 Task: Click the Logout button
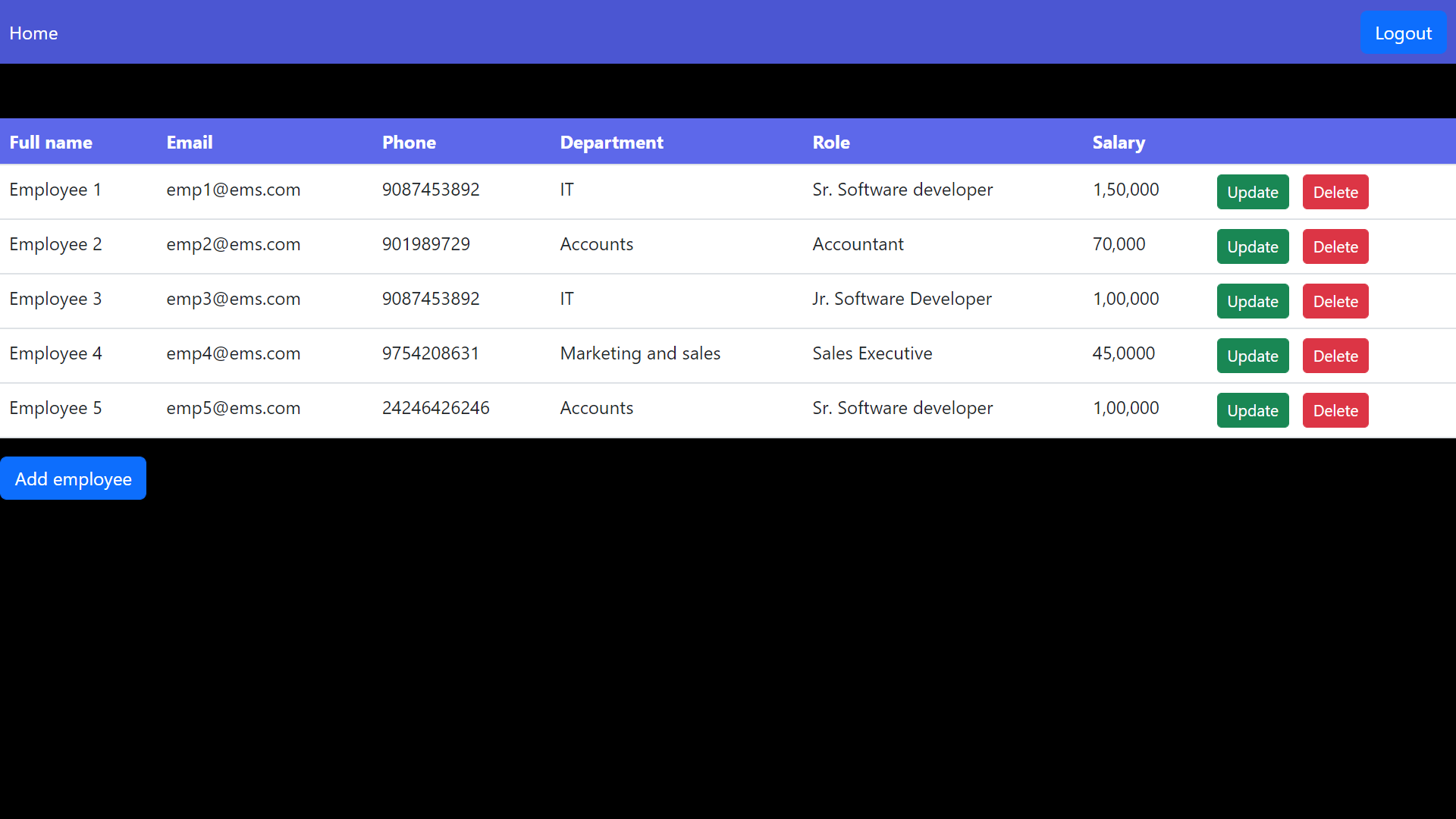pyautogui.click(x=1403, y=33)
